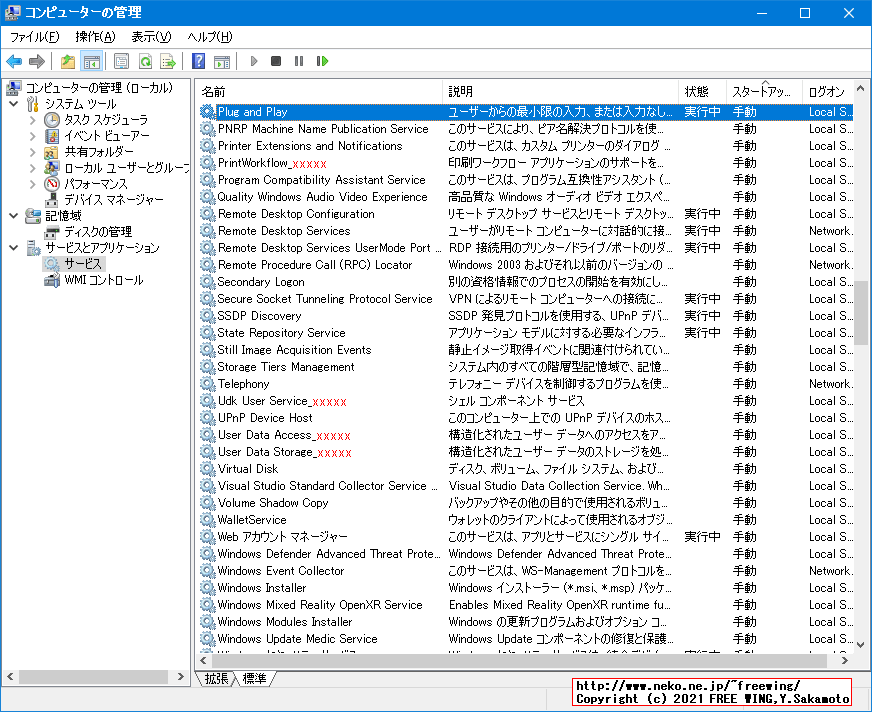Image resolution: width=872 pixels, height=712 pixels.
Task: Start the selected service with the play icon
Action: tap(253, 61)
